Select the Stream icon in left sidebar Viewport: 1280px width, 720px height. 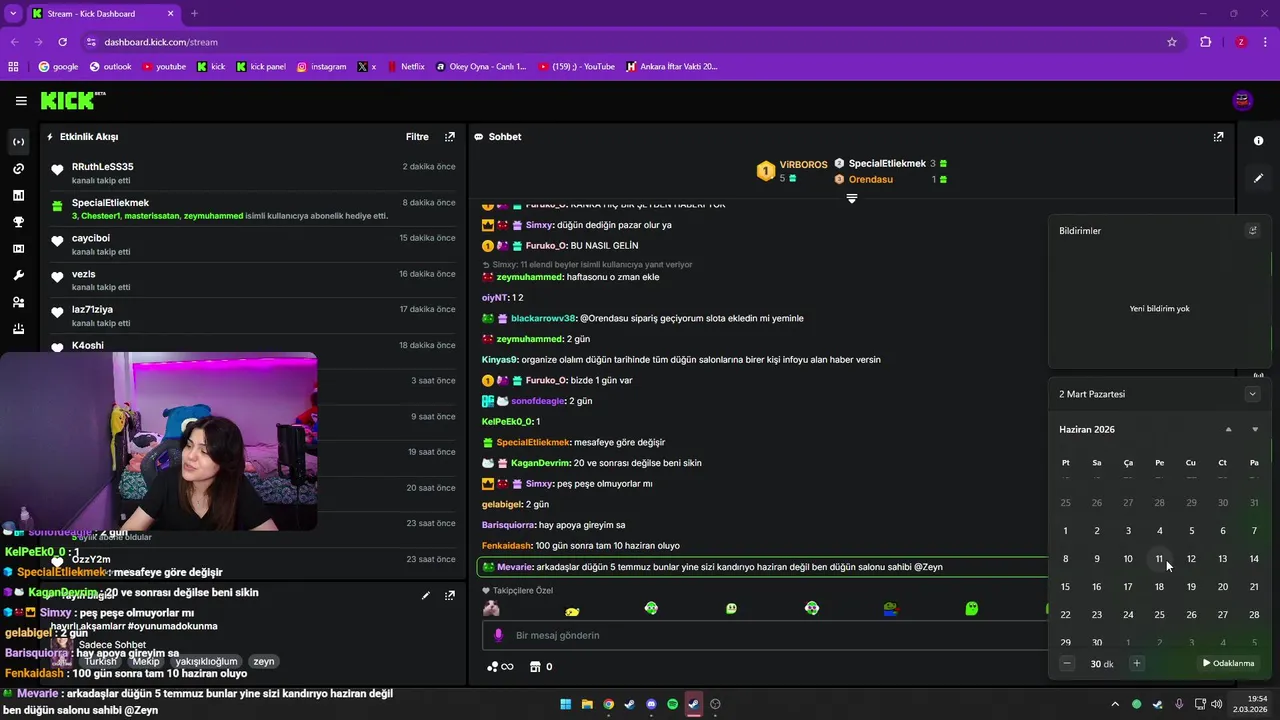point(18,142)
